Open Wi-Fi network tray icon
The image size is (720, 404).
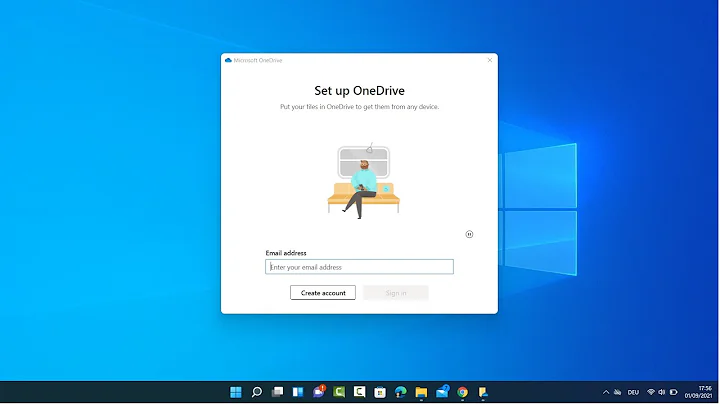point(651,392)
